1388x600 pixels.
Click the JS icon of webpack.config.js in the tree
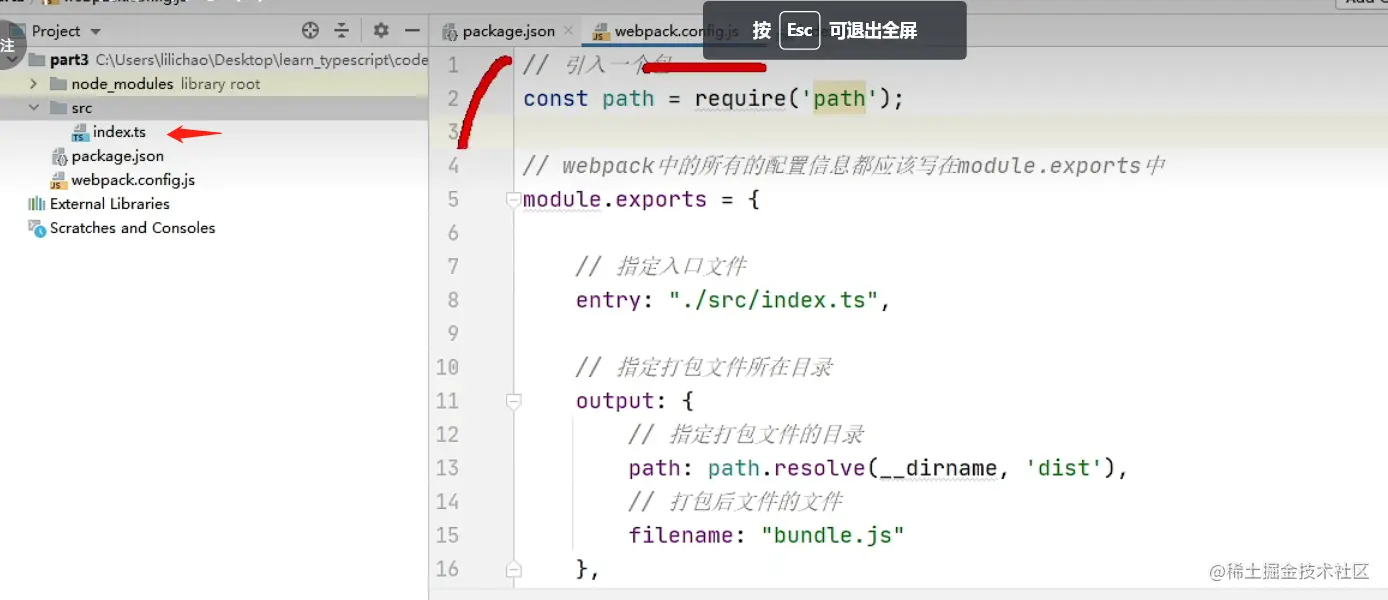tap(59, 180)
